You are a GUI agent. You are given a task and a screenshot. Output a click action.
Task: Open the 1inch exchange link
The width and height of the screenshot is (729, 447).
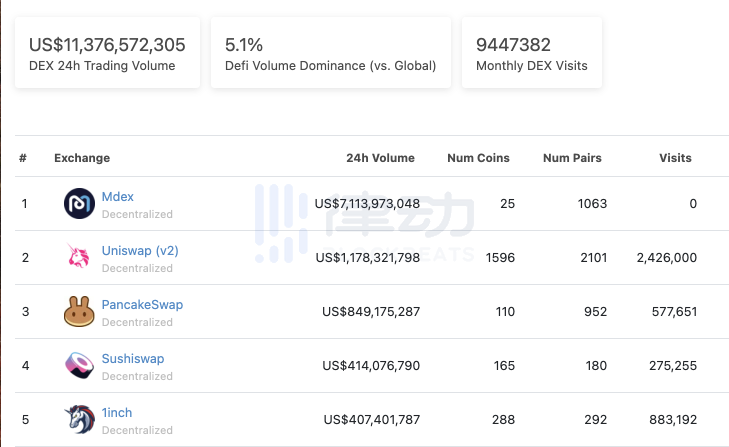(117, 413)
